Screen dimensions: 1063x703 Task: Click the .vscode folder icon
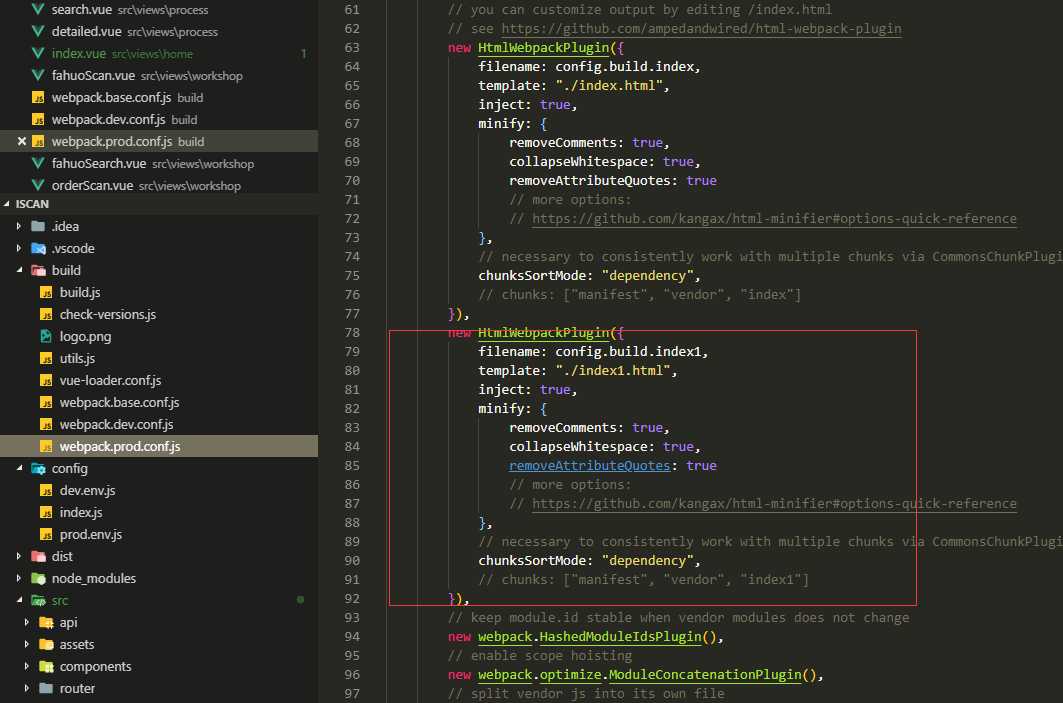[38, 248]
